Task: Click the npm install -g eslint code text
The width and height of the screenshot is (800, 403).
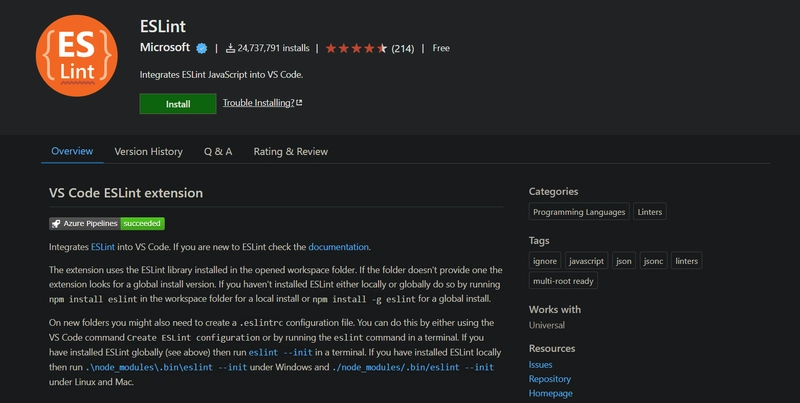Action: click(x=364, y=299)
